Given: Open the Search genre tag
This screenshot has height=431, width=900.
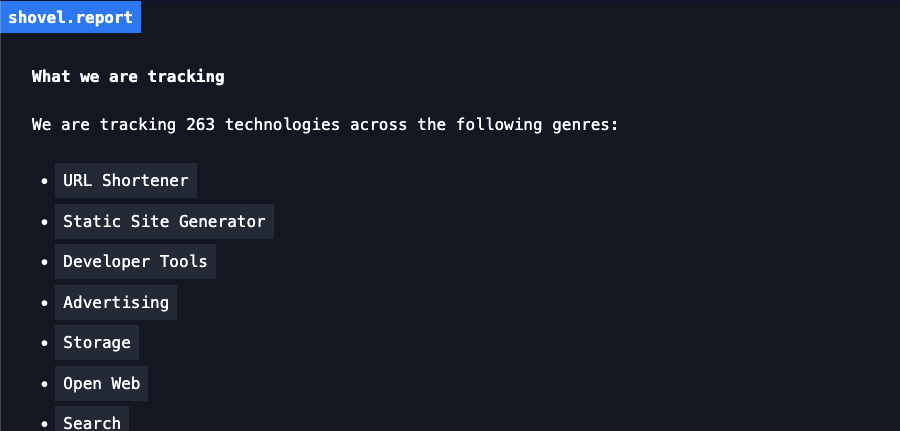Looking at the screenshot, I should point(92,420).
